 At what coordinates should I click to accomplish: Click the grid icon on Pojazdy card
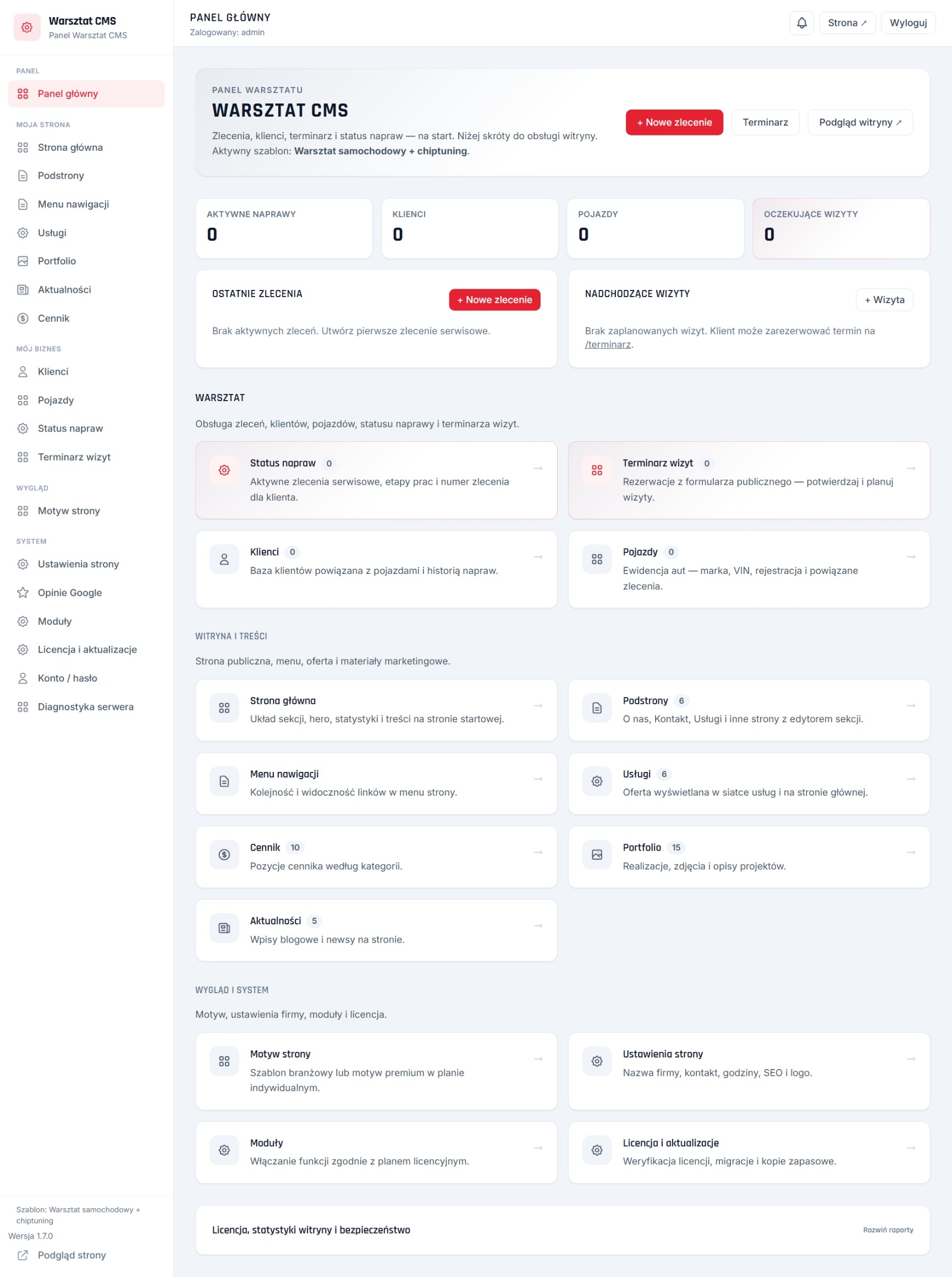click(x=597, y=559)
